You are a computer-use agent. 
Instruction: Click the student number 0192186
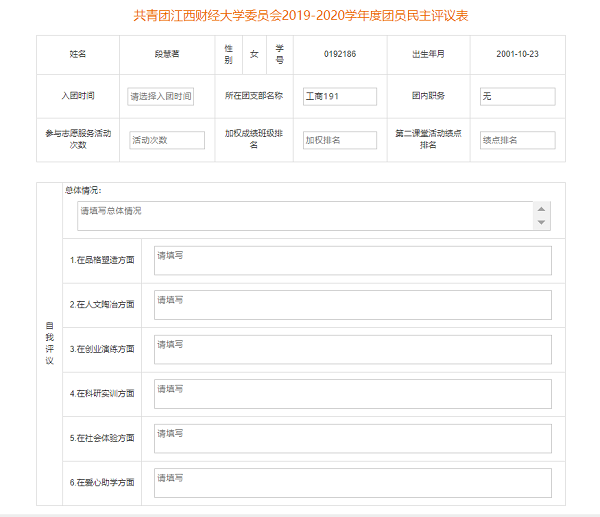[340, 54]
